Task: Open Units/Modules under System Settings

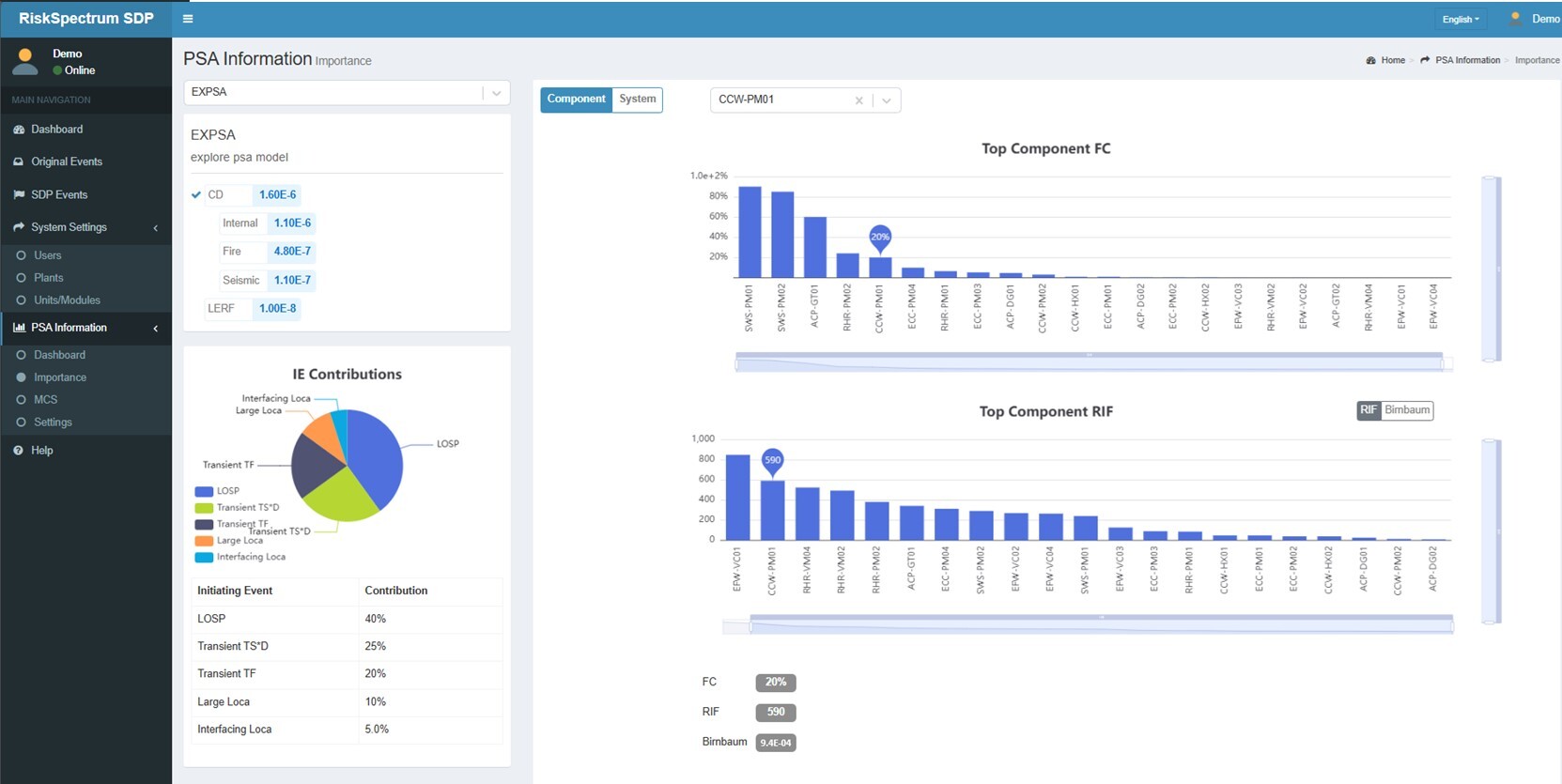Action: 67,300
